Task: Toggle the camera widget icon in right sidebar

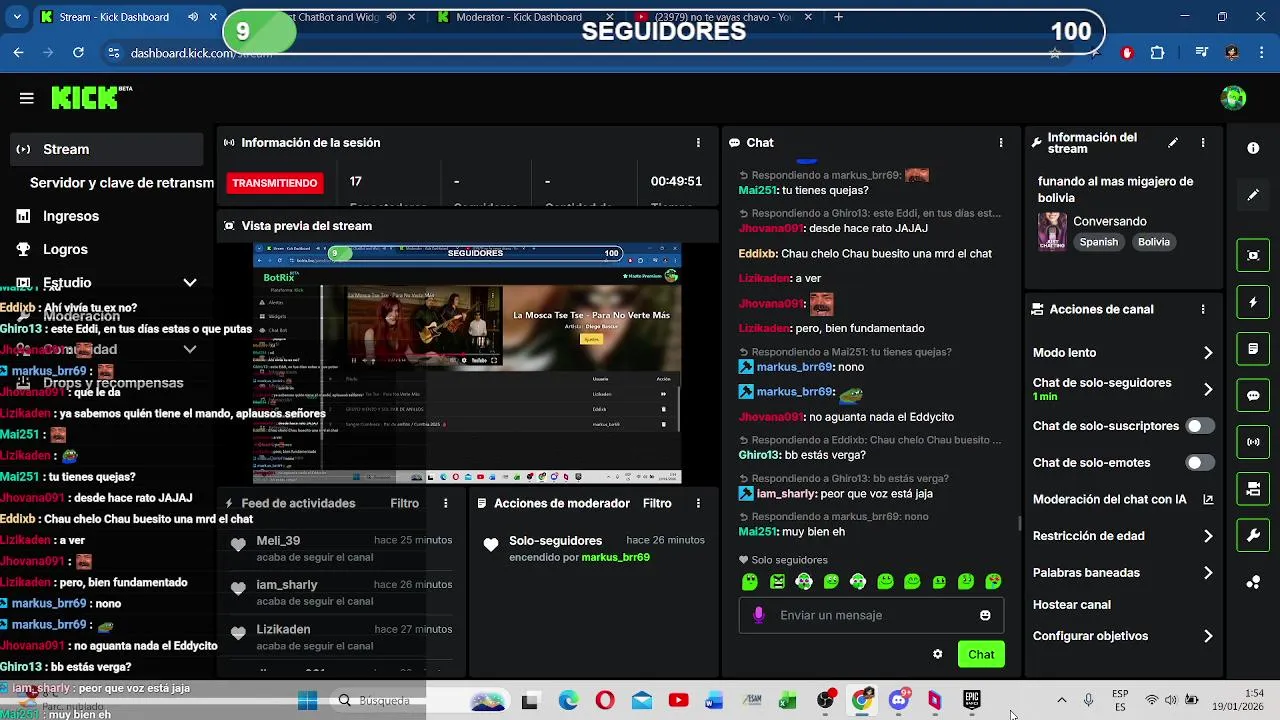Action: tap(1253, 489)
